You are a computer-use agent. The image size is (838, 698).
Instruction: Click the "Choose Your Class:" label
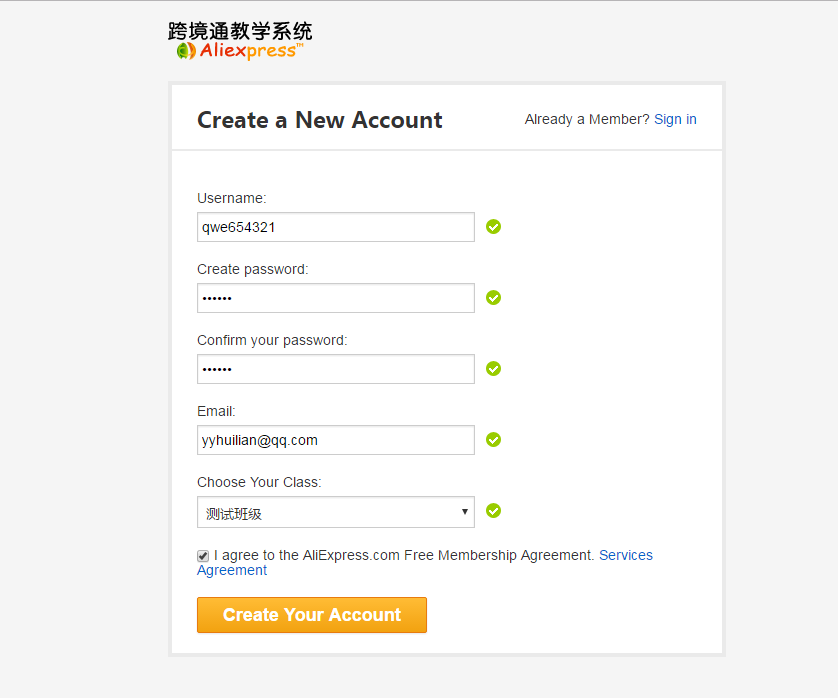pyautogui.click(x=259, y=482)
